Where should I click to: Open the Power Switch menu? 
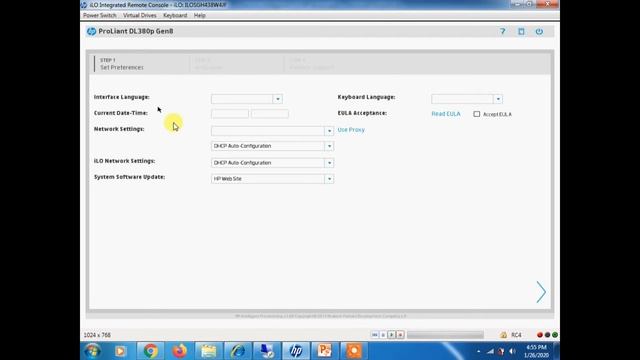tap(100, 16)
